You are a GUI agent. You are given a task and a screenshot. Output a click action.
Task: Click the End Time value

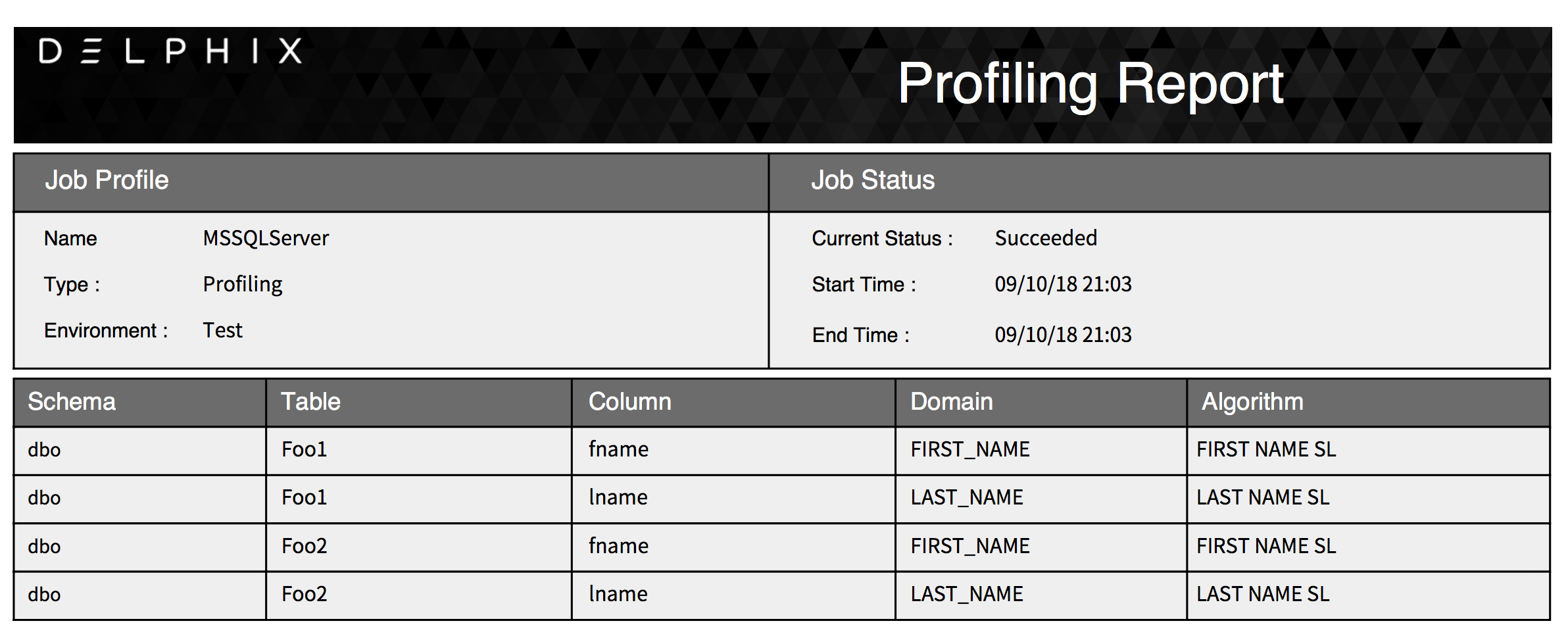click(1063, 335)
